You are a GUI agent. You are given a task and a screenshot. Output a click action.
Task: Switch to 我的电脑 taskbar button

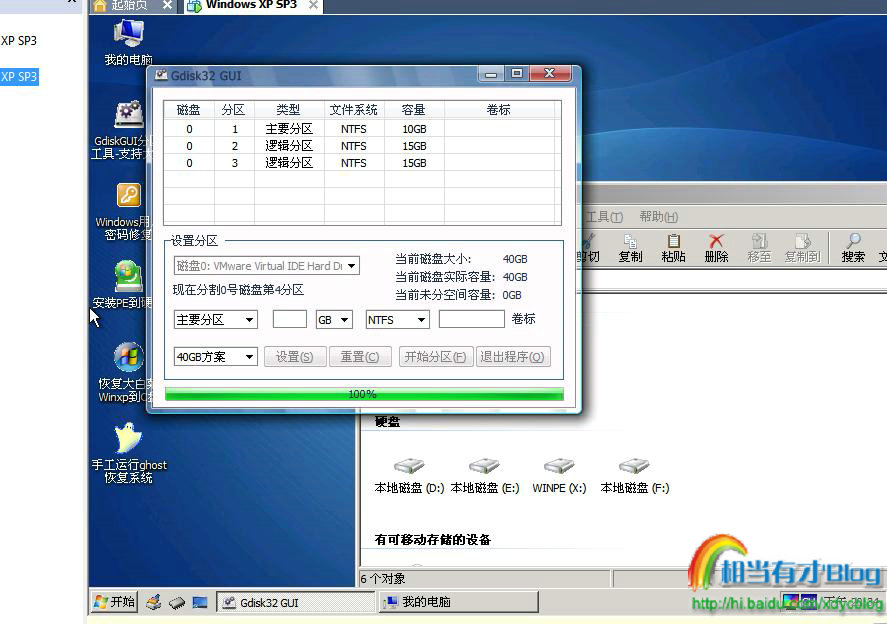click(x=458, y=602)
